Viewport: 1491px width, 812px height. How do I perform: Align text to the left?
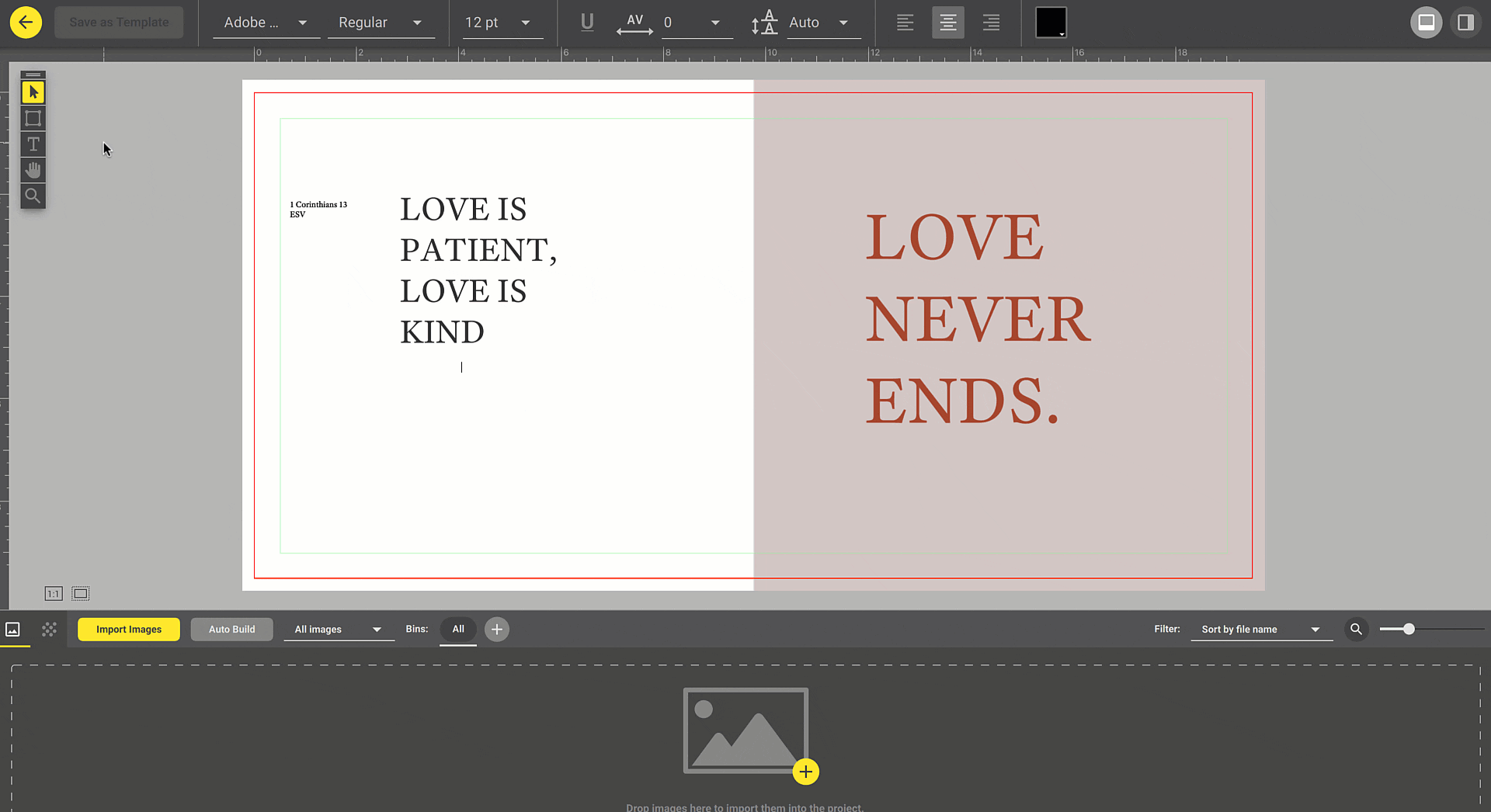[905, 23]
